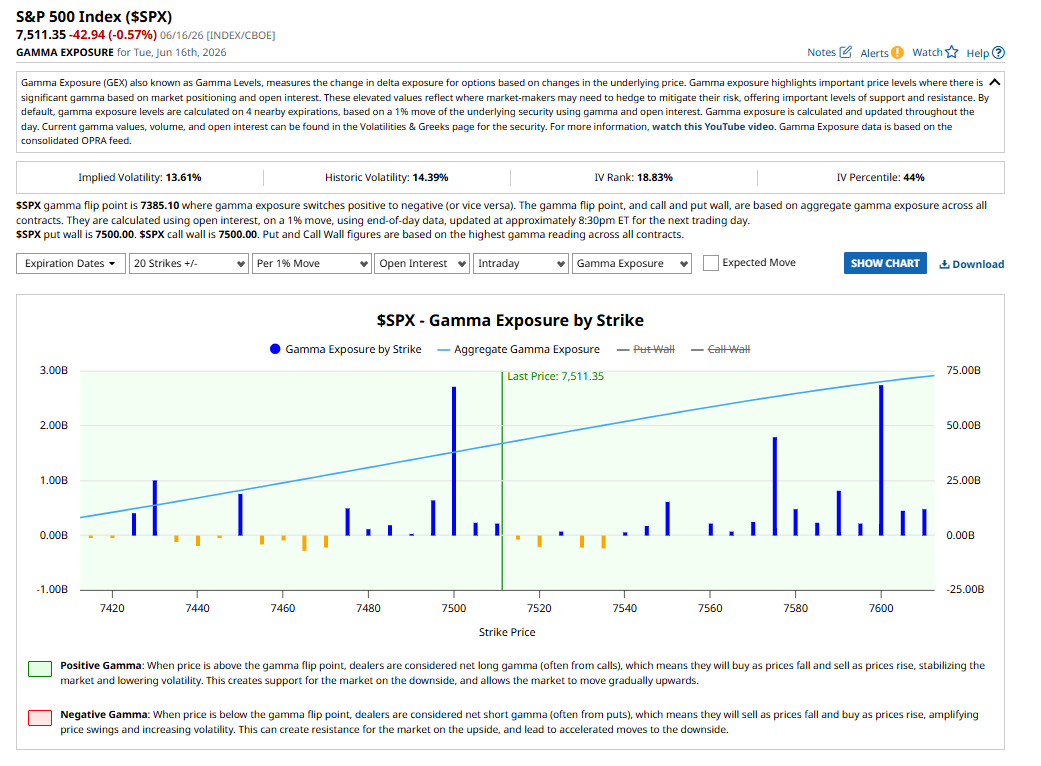This screenshot has width=1041, height=766.
Task: Show the Call Wall legend series
Action: pos(720,349)
